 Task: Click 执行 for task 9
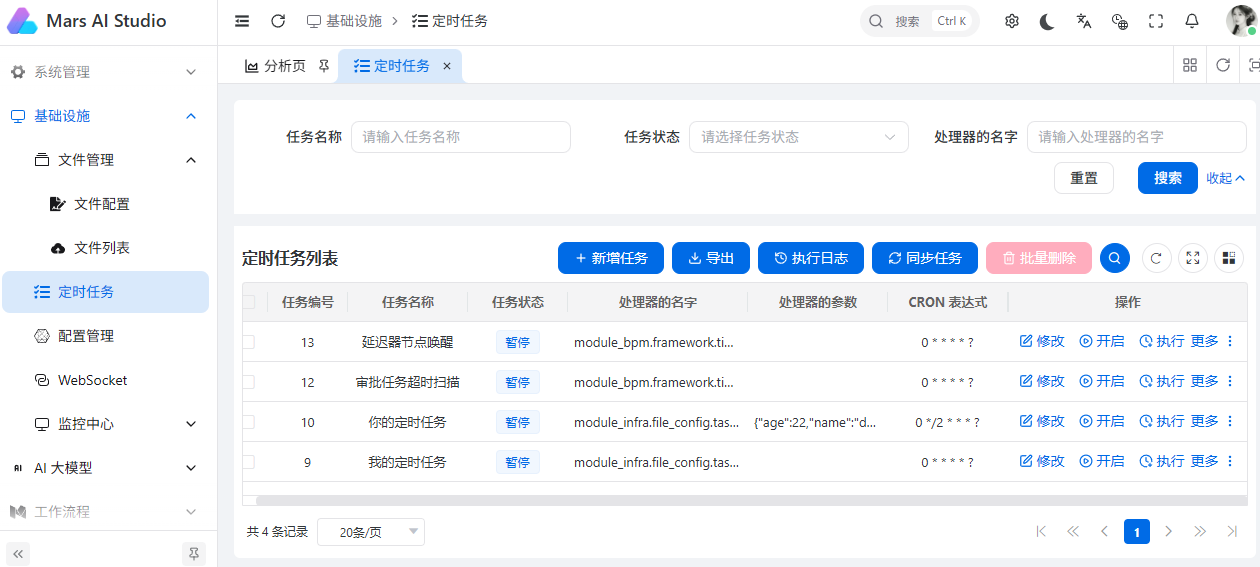point(1162,461)
